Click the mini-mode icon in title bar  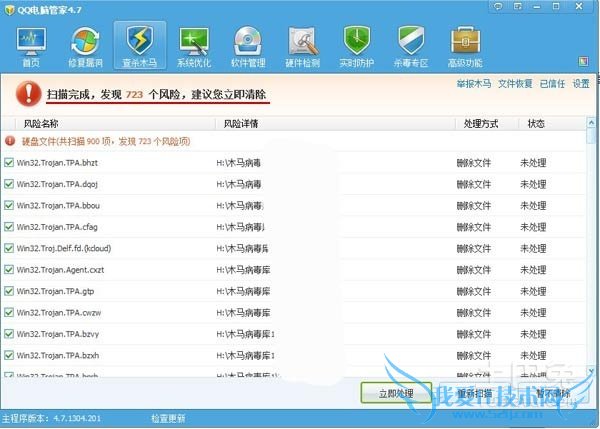(517, 6)
